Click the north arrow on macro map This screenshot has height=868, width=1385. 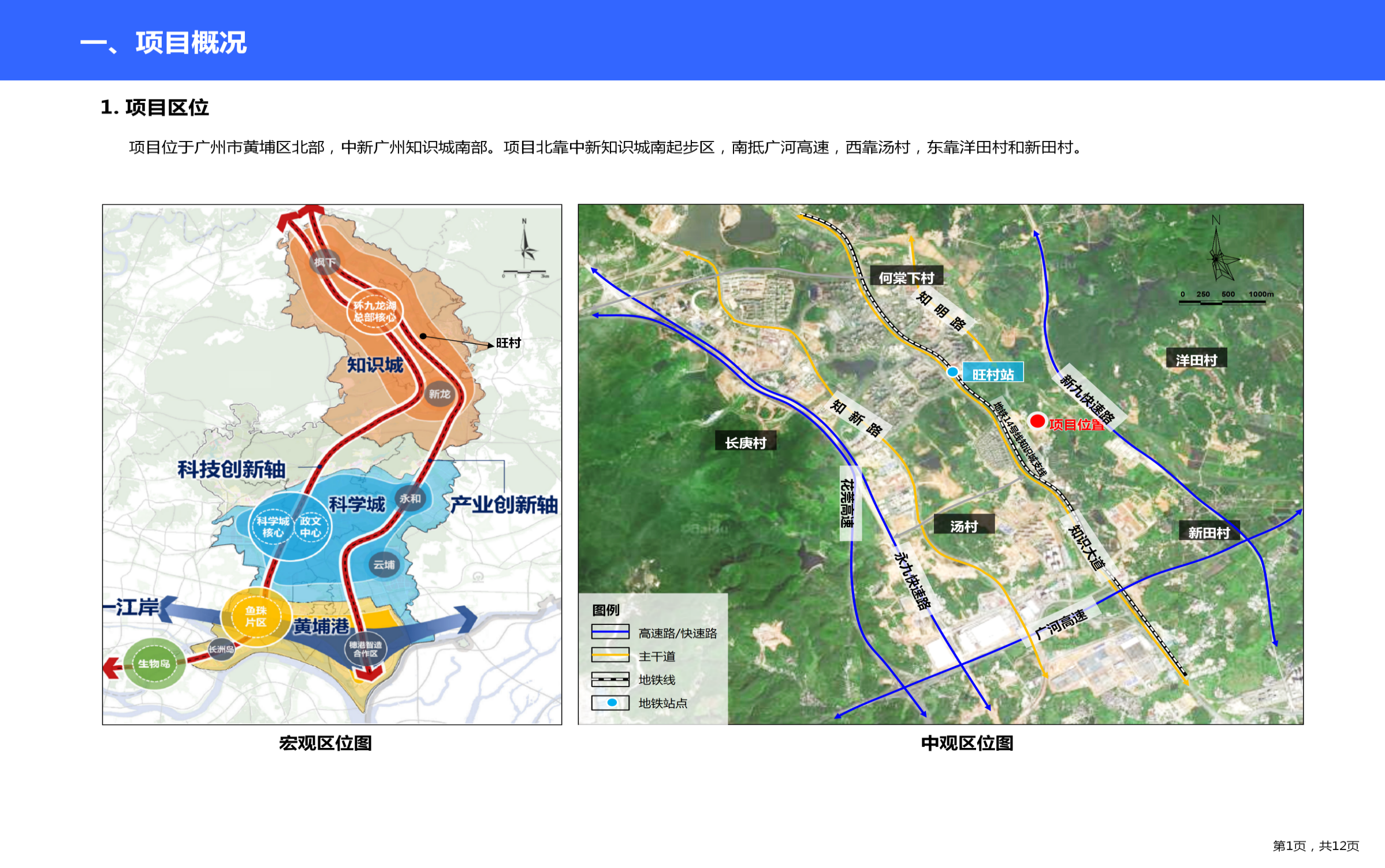coord(526,241)
